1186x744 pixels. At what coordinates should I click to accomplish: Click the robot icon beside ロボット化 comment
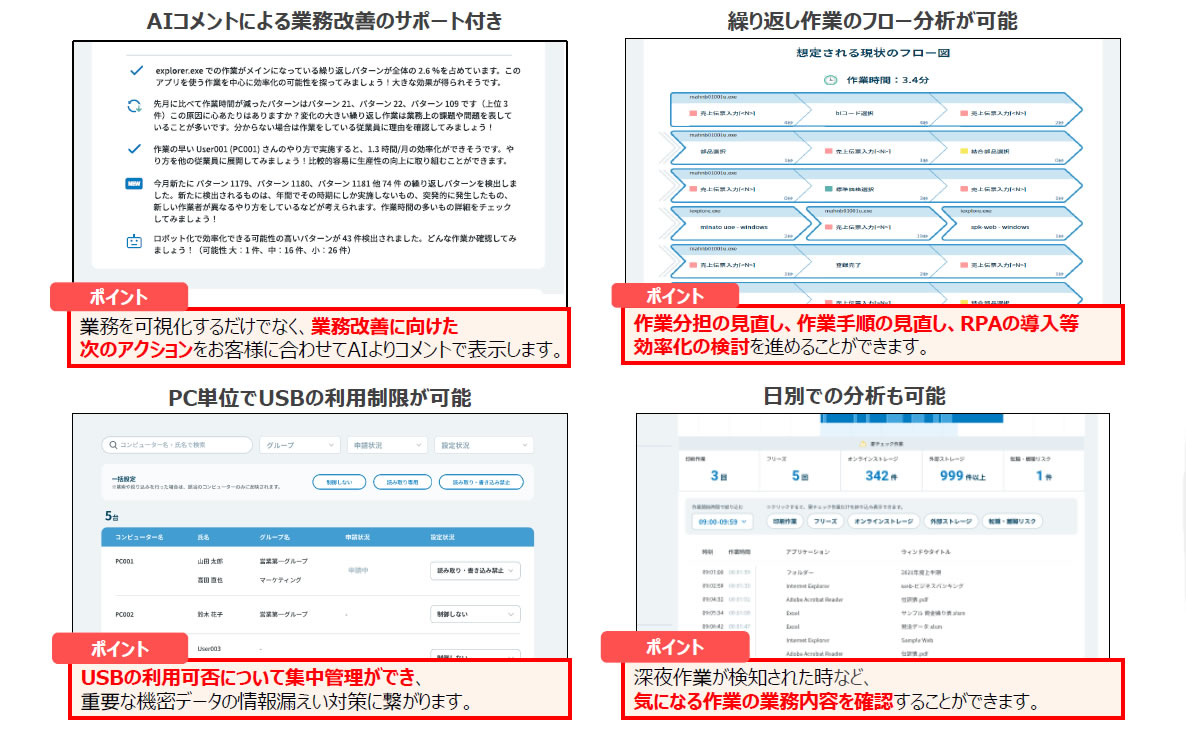pos(134,242)
